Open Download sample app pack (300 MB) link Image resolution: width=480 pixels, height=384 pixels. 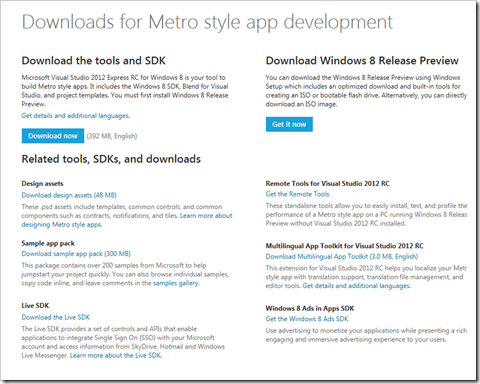pos(76,254)
